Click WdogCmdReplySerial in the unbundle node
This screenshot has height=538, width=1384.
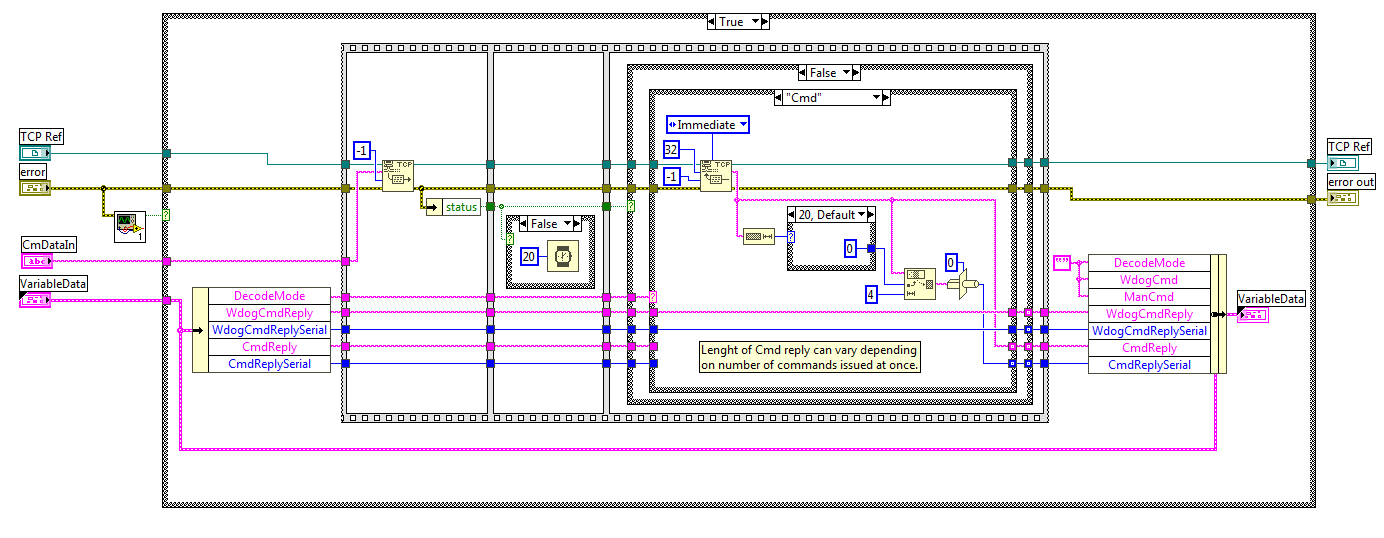[269, 330]
